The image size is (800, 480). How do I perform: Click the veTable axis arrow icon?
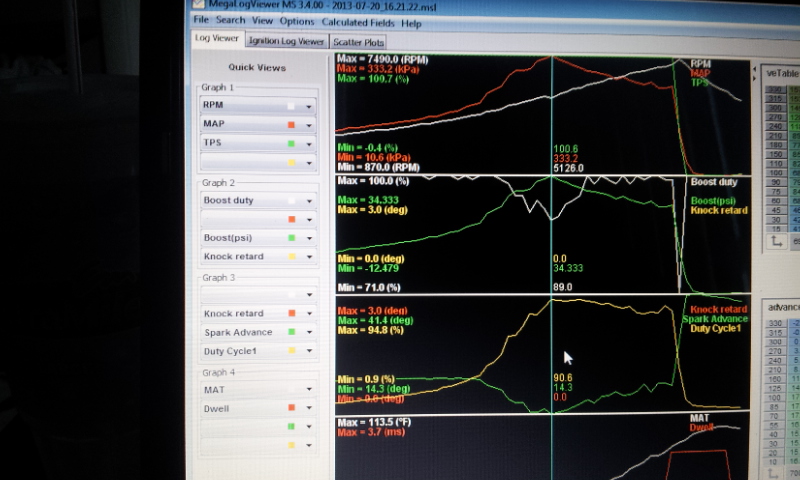tap(776, 241)
